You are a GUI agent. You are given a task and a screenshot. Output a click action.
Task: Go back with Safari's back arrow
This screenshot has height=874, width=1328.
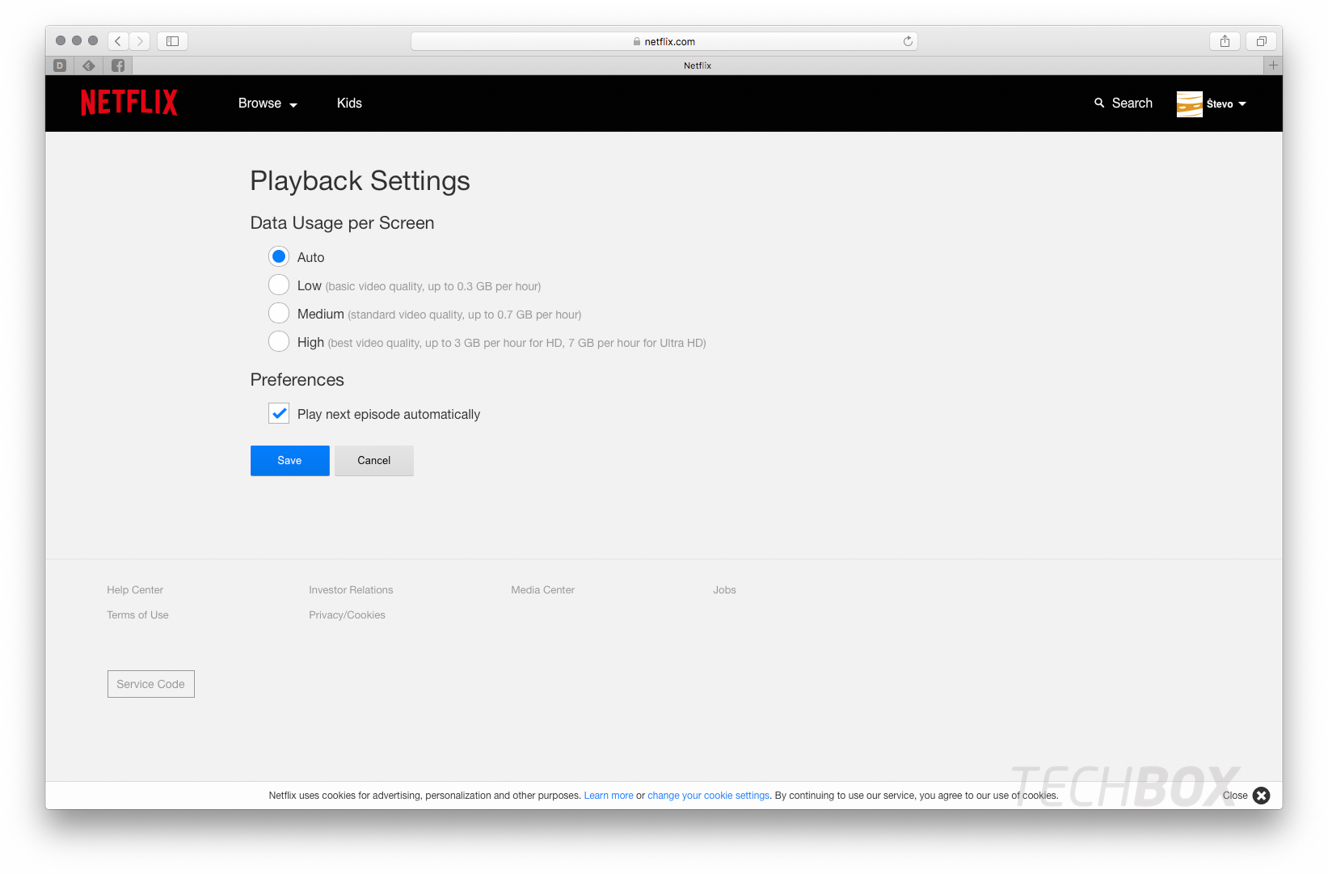(119, 41)
